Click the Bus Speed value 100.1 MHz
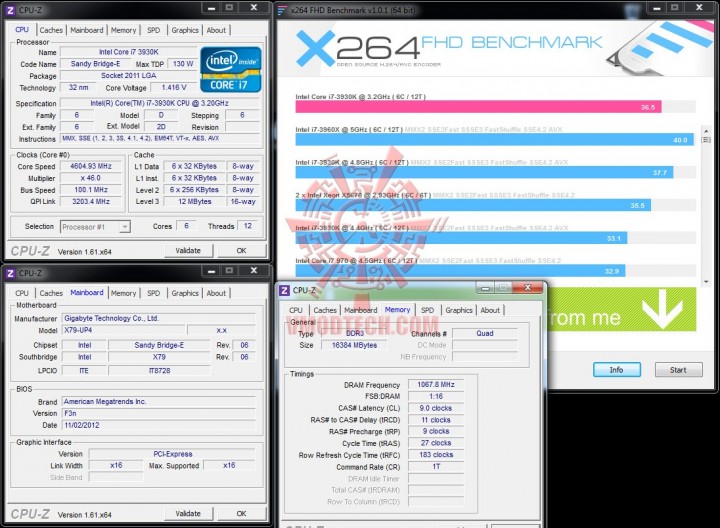 (91, 190)
